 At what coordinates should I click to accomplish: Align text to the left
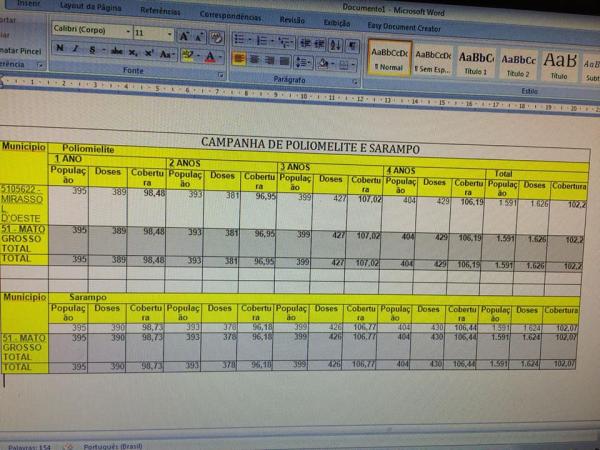[x=238, y=60]
